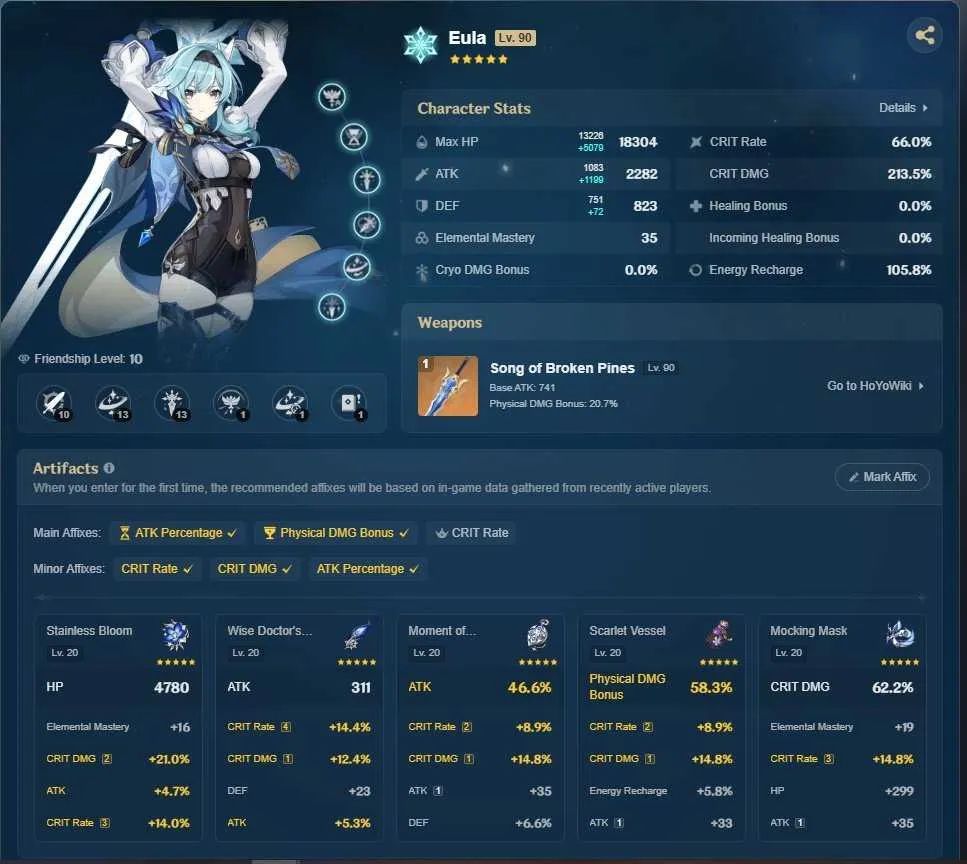Viewport: 967px width, 864px height.
Task: Click the Incoming Healing Bonus stat label
Action: tap(774, 238)
